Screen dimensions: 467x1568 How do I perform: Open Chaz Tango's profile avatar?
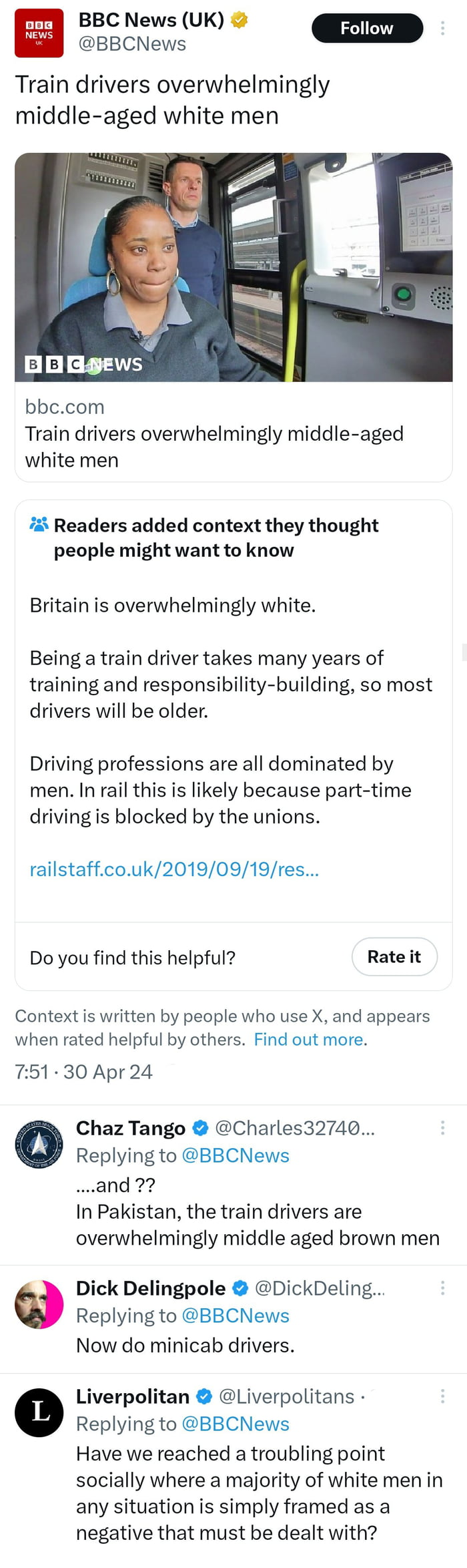tap(39, 1144)
